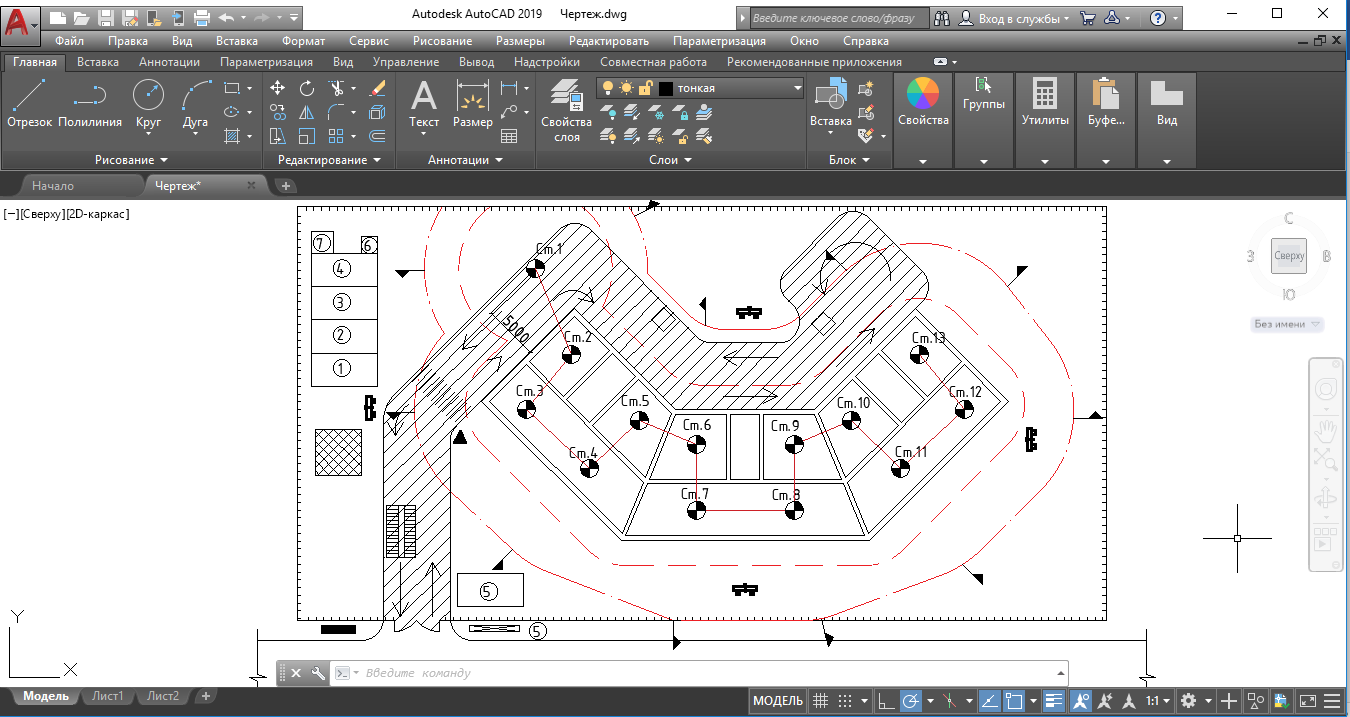
Task: Open the Файл menu
Action: (70, 41)
